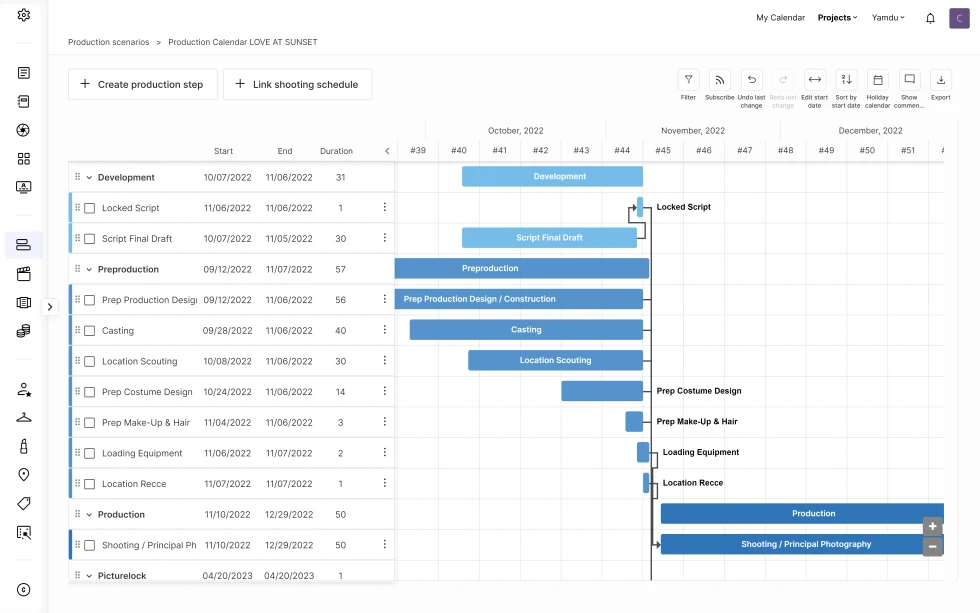Open the cast person-star sidebar icon
The height and width of the screenshot is (613, 980).
tap(24, 389)
